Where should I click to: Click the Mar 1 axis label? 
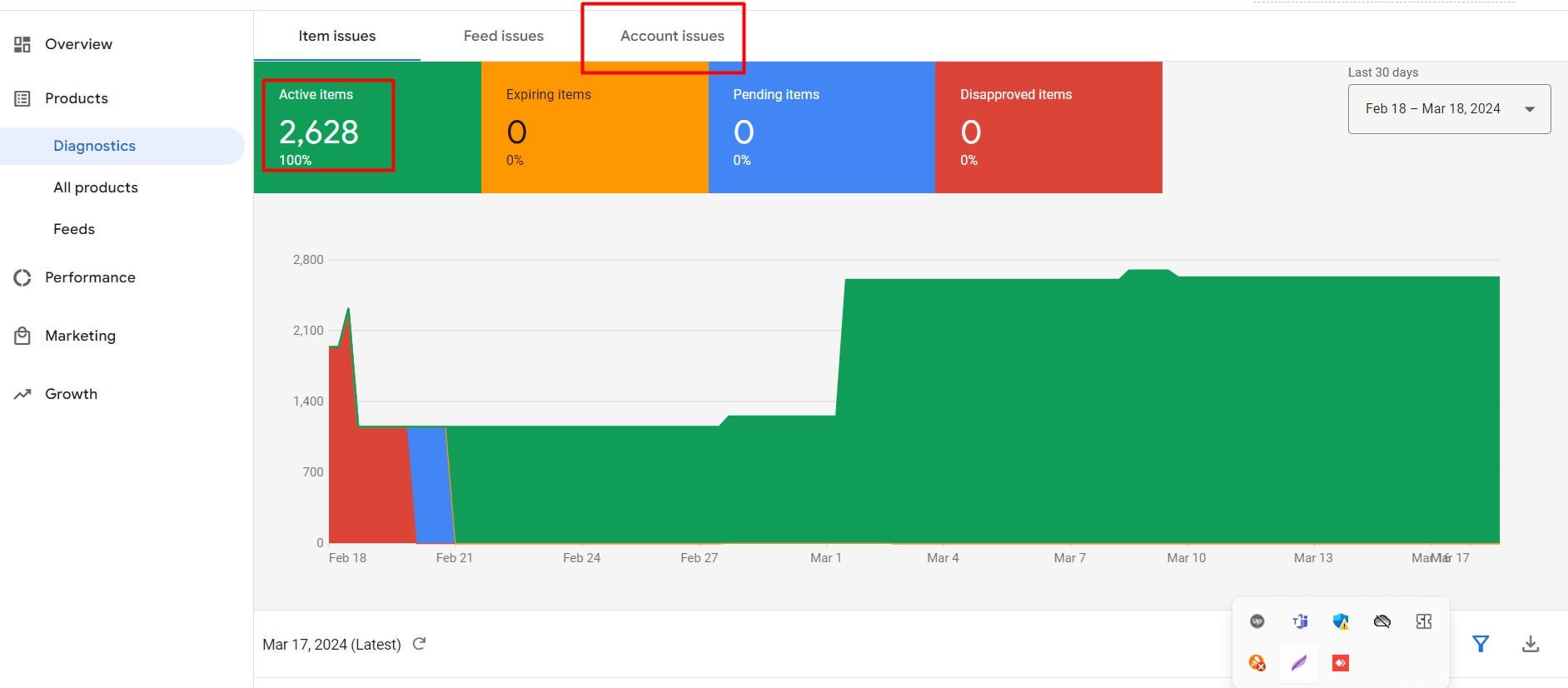(x=826, y=558)
